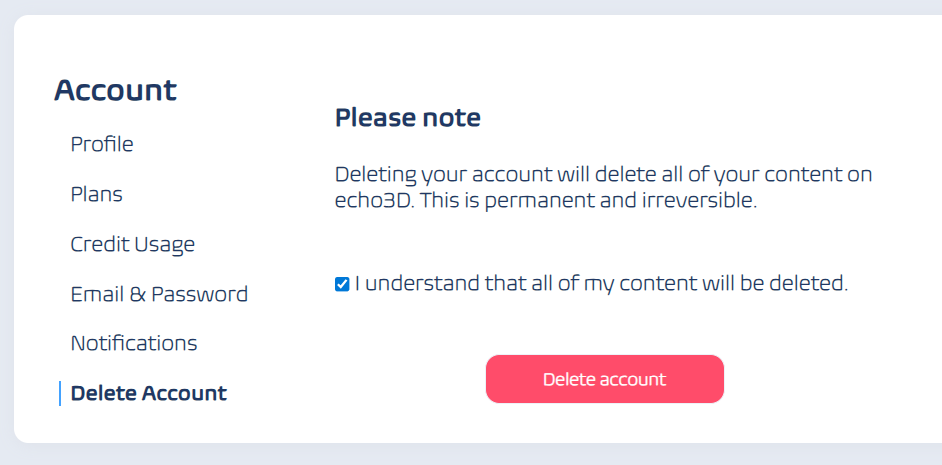Click the Account sidebar heading
The height and width of the screenshot is (465, 942).
(x=115, y=90)
